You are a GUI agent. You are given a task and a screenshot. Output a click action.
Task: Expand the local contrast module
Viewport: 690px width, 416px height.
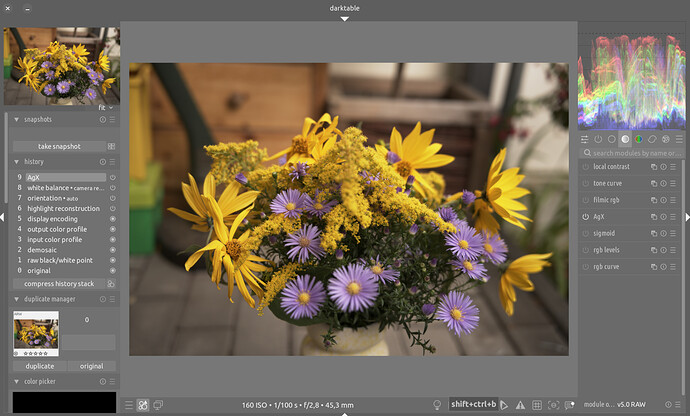pyautogui.click(x=611, y=167)
